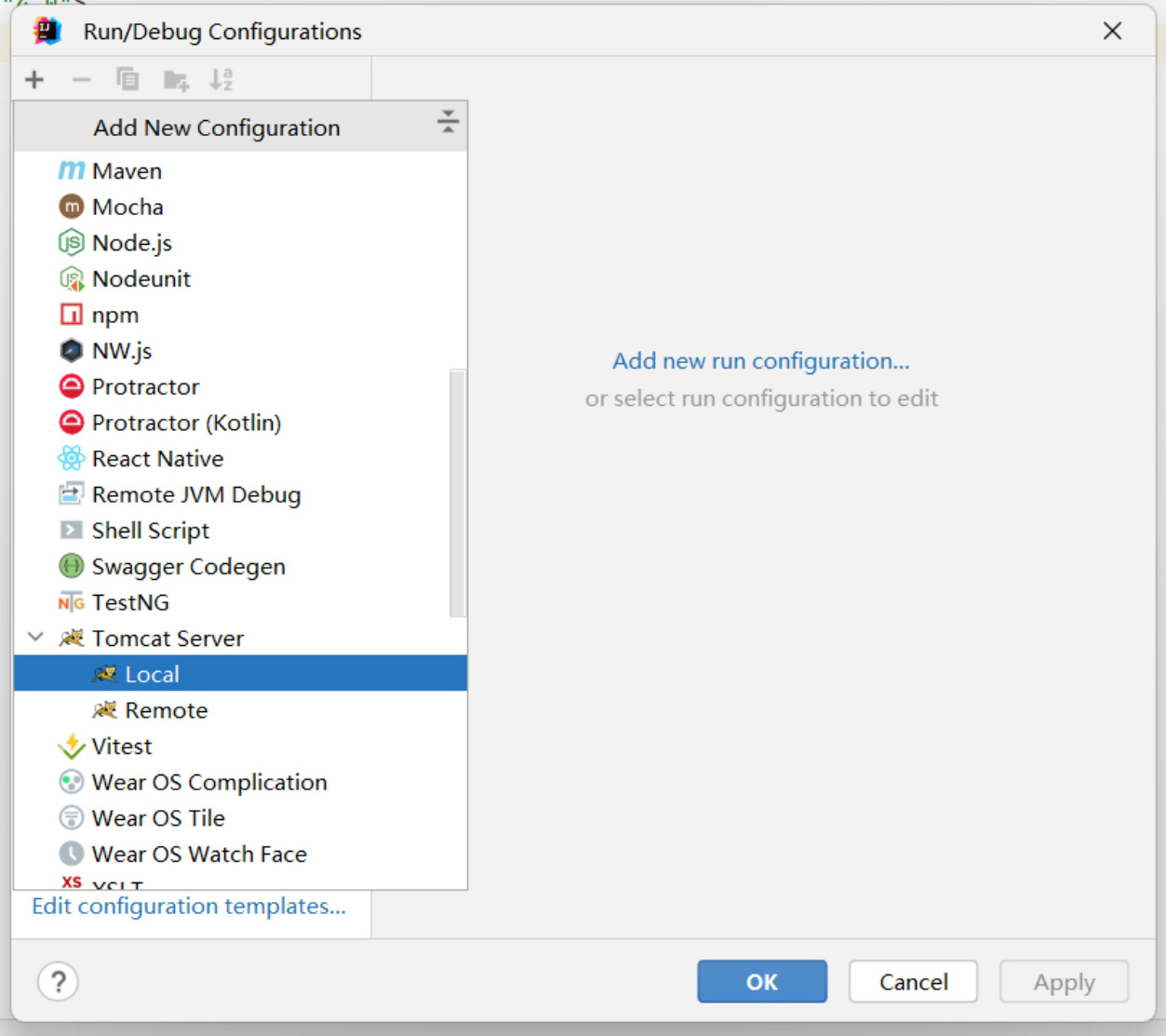This screenshot has height=1036, width=1166.
Task: Choose Shell Script configuration type
Action: pos(150,531)
